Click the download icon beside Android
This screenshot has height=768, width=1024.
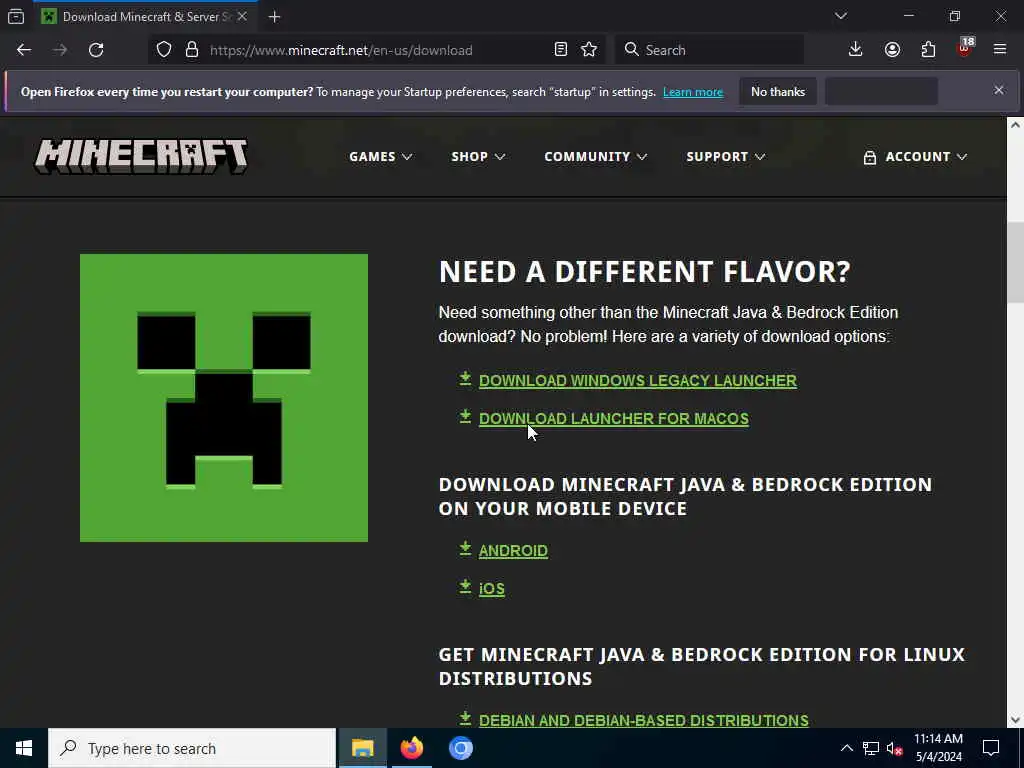tap(465, 549)
